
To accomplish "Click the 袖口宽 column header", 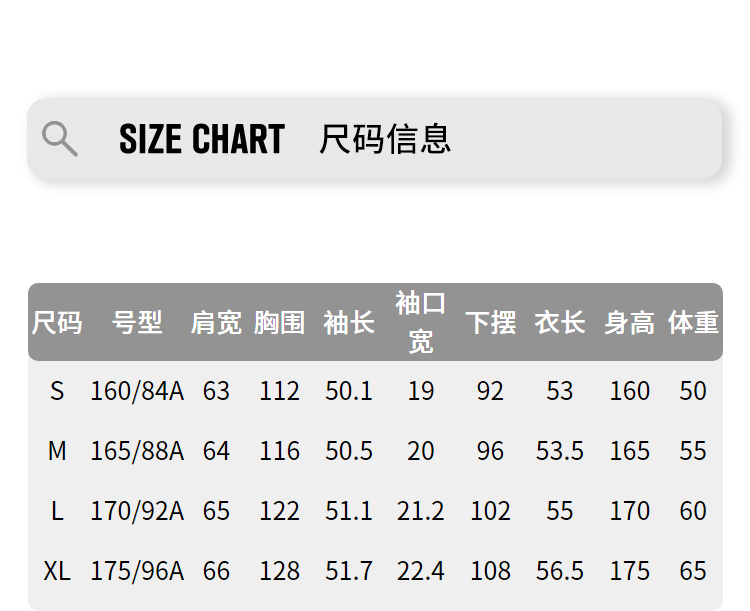I will coord(421,322).
